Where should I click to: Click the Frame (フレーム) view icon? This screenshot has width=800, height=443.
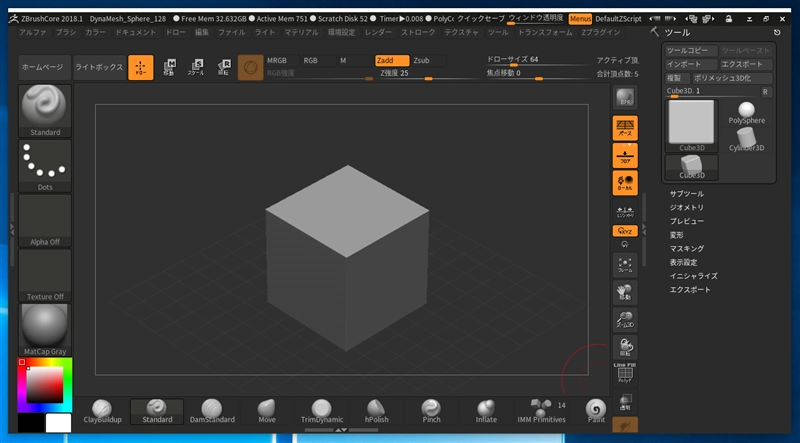pyautogui.click(x=625, y=265)
